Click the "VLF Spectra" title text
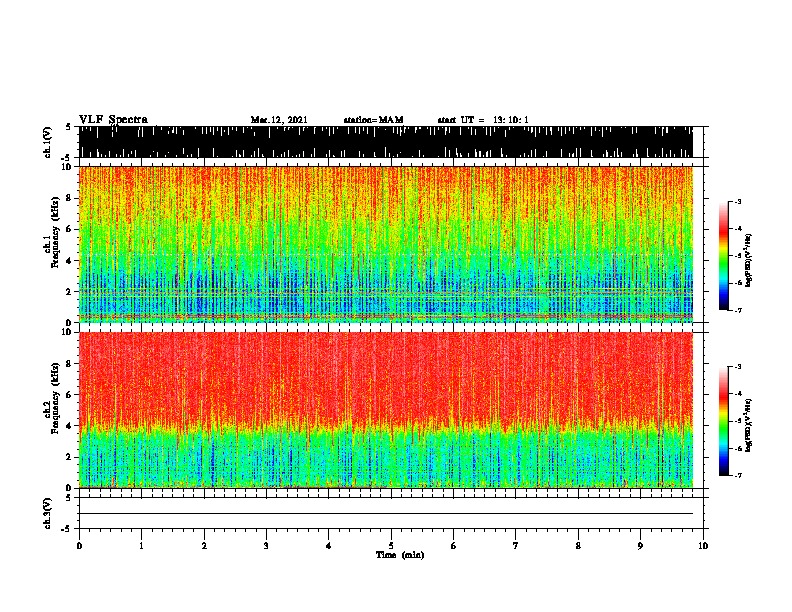Image resolution: width=792 pixels, height=612 pixels. click(113, 119)
